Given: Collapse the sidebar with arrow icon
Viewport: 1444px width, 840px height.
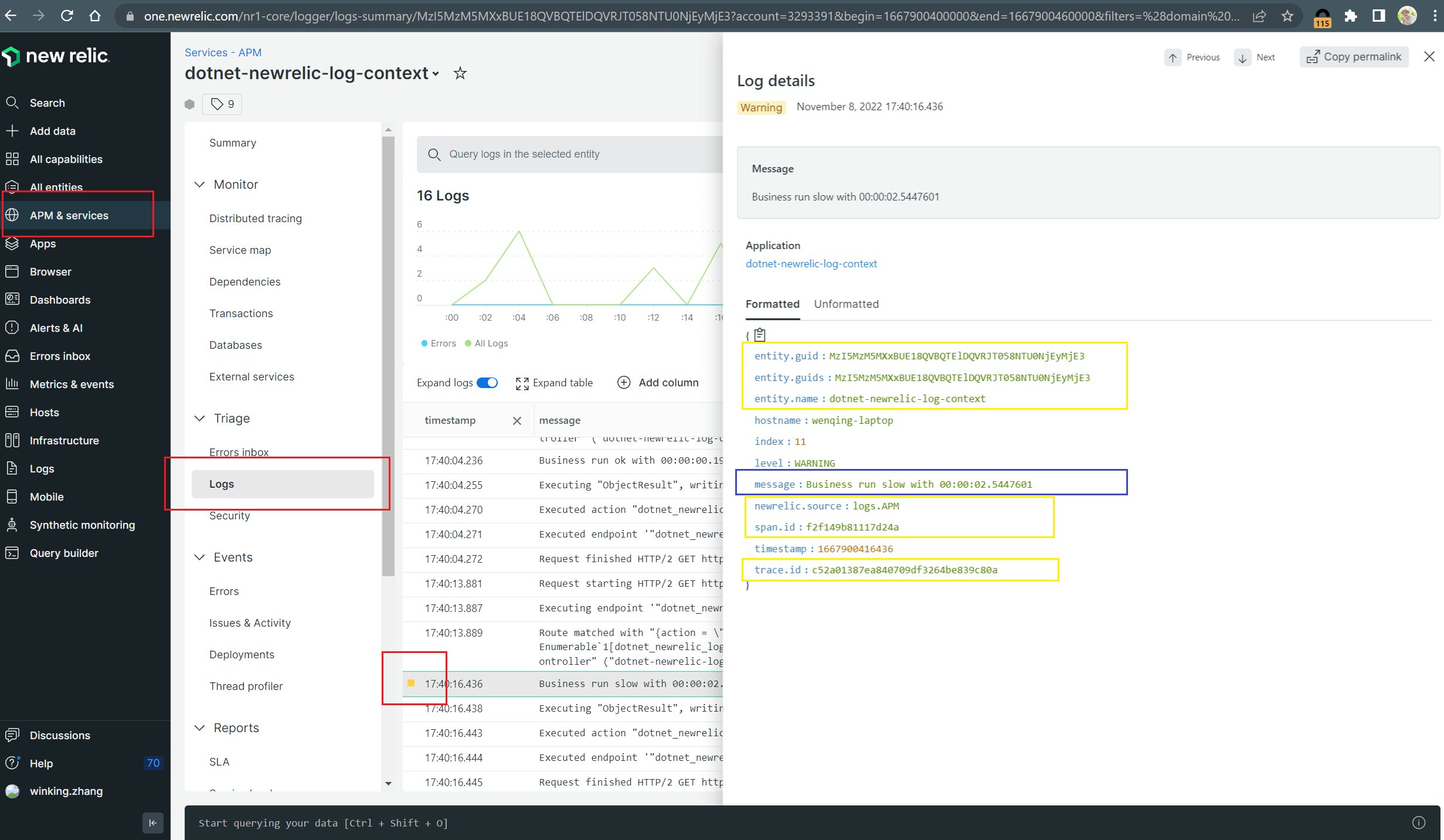Looking at the screenshot, I should pyautogui.click(x=153, y=822).
